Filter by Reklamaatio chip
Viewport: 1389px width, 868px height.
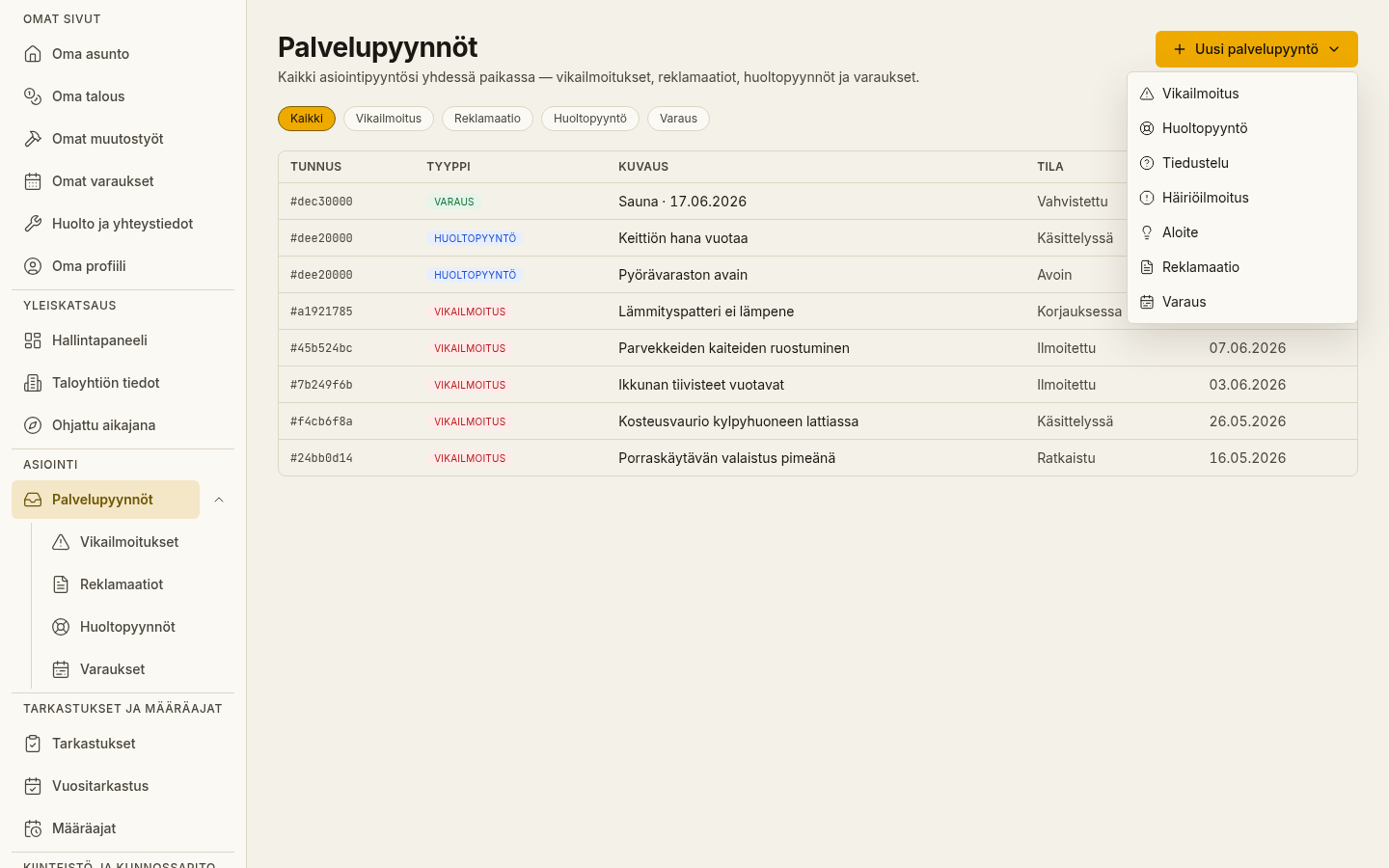click(487, 119)
